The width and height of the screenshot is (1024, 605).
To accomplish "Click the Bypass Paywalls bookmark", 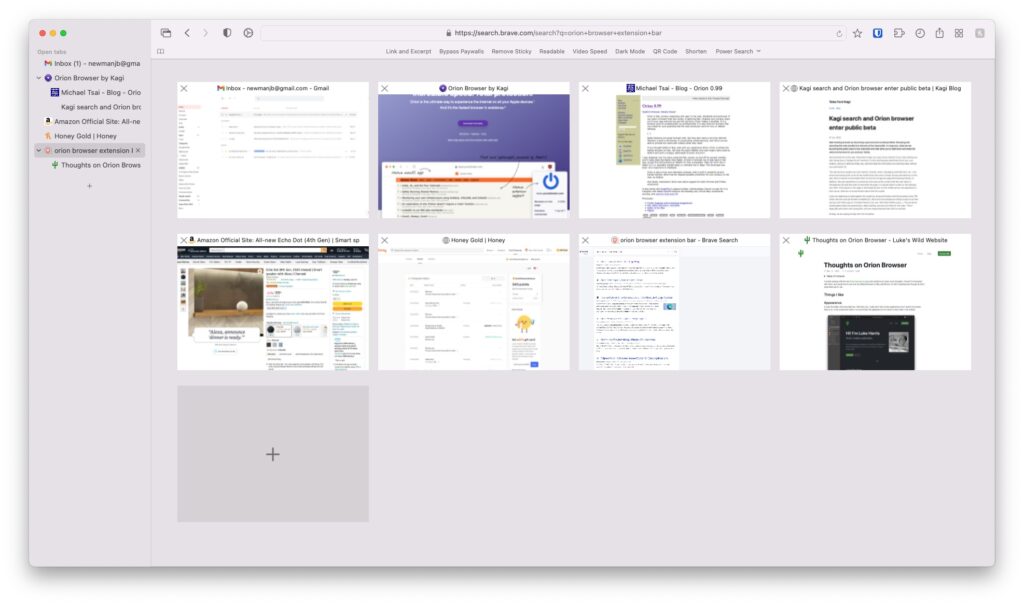I will pos(461,51).
